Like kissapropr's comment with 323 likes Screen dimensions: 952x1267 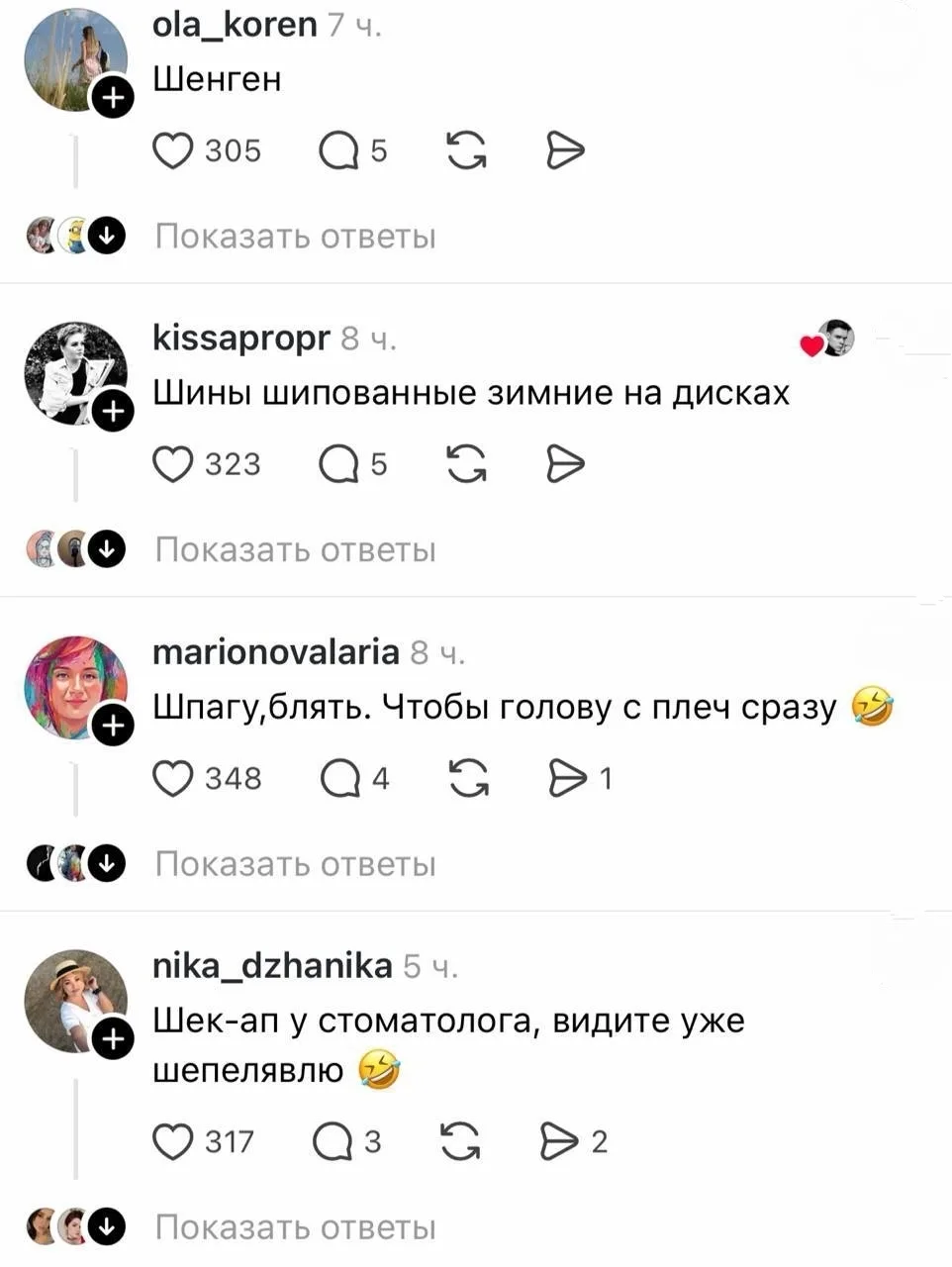point(173,464)
